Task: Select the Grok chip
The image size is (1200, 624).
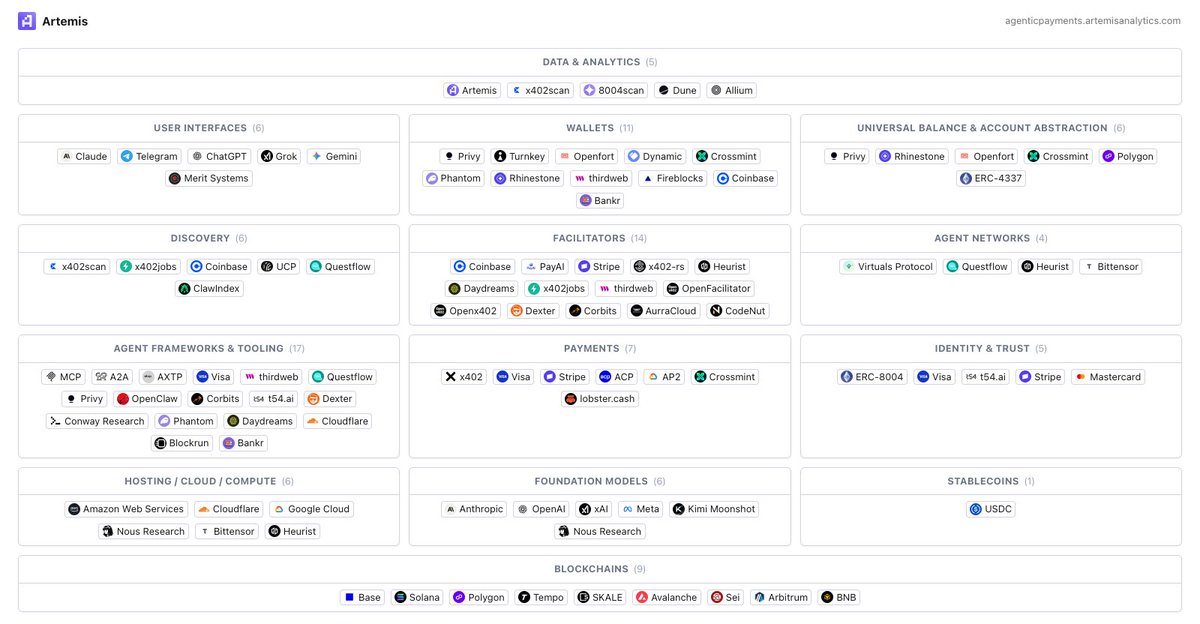Action: click(x=279, y=156)
